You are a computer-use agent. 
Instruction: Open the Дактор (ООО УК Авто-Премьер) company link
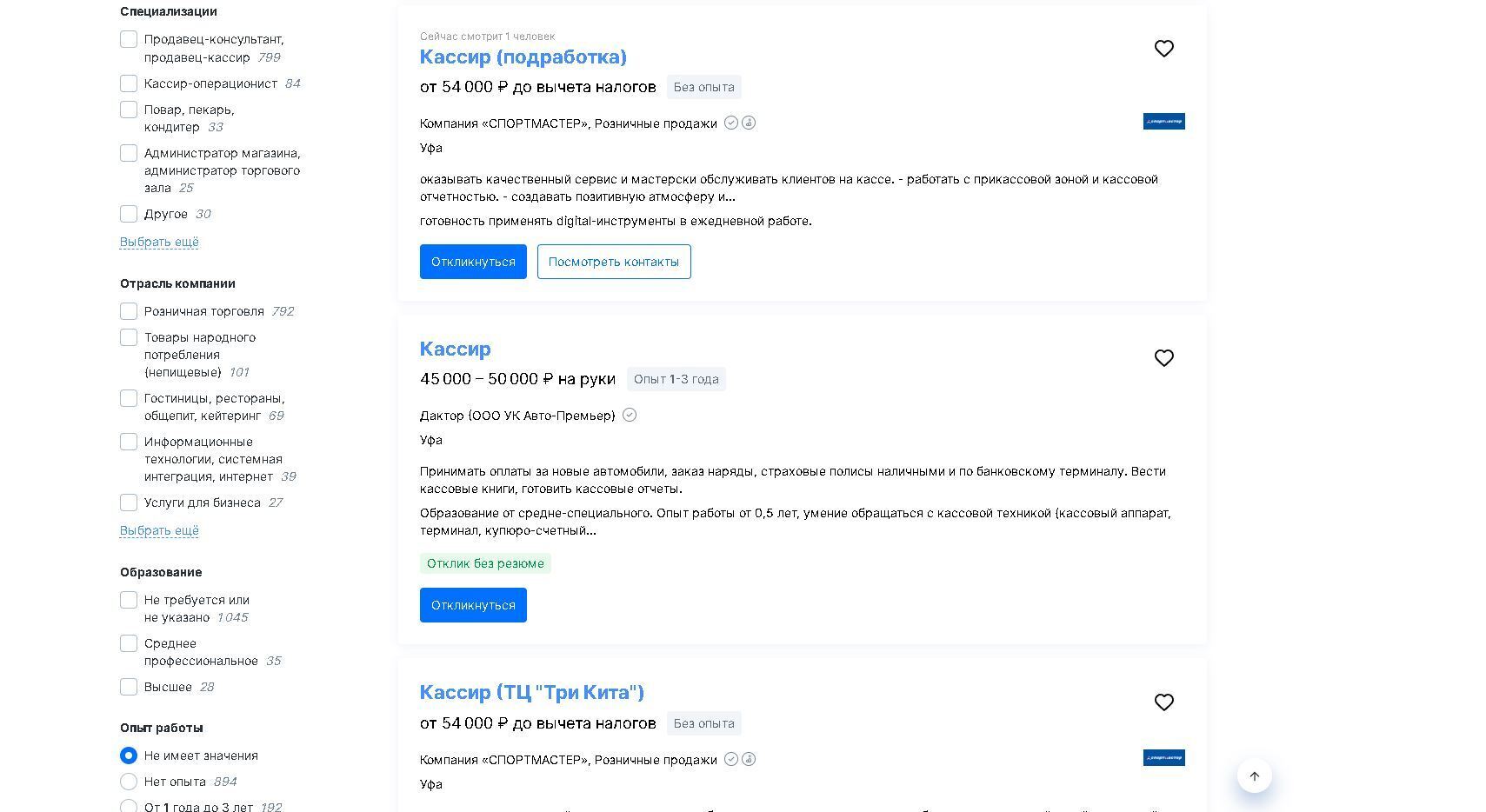tap(517, 416)
